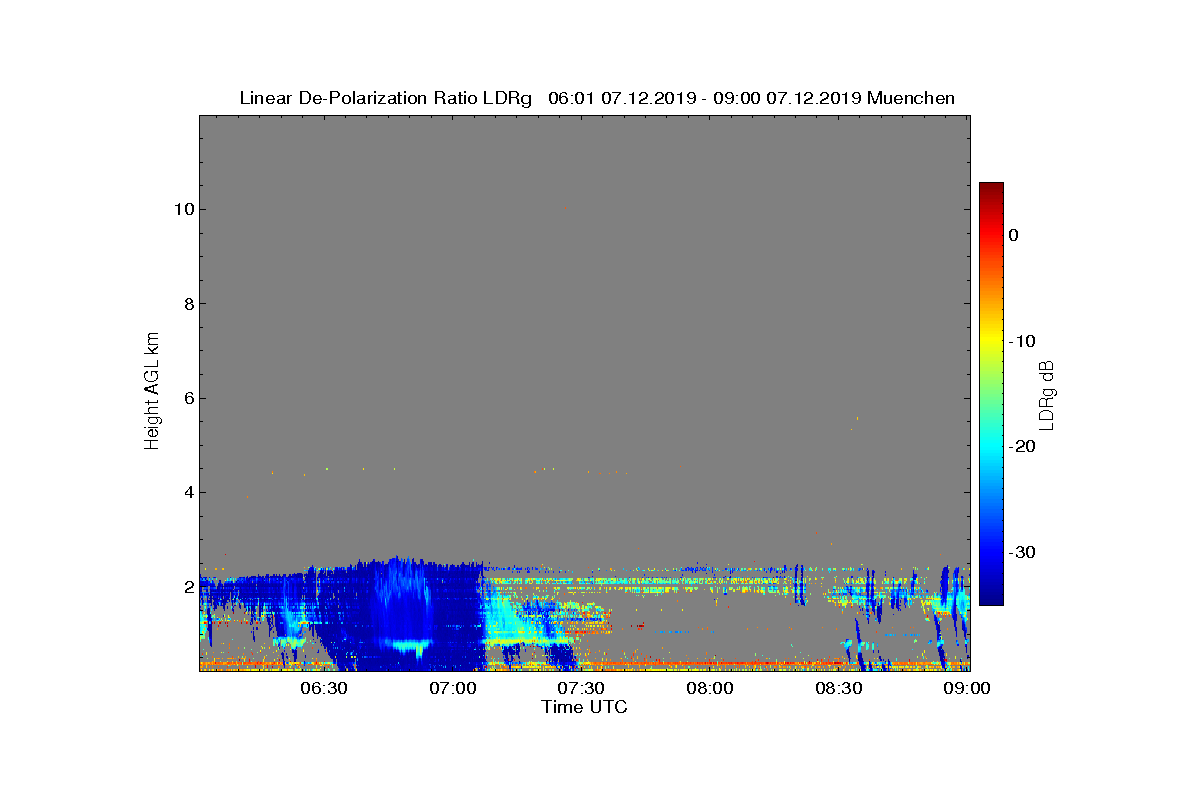The height and width of the screenshot is (800, 1200).
Task: Click the y-axis label 'Height AGL km'
Action: [x=152, y=392]
